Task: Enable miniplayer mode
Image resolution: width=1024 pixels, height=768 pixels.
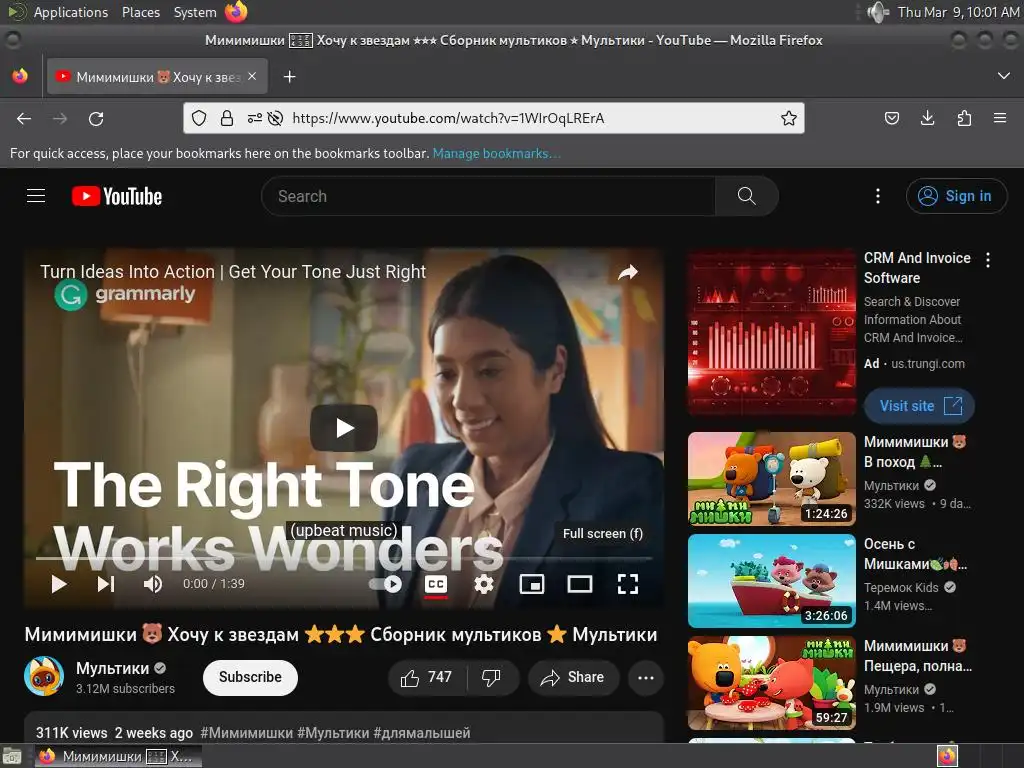Action: [532, 584]
